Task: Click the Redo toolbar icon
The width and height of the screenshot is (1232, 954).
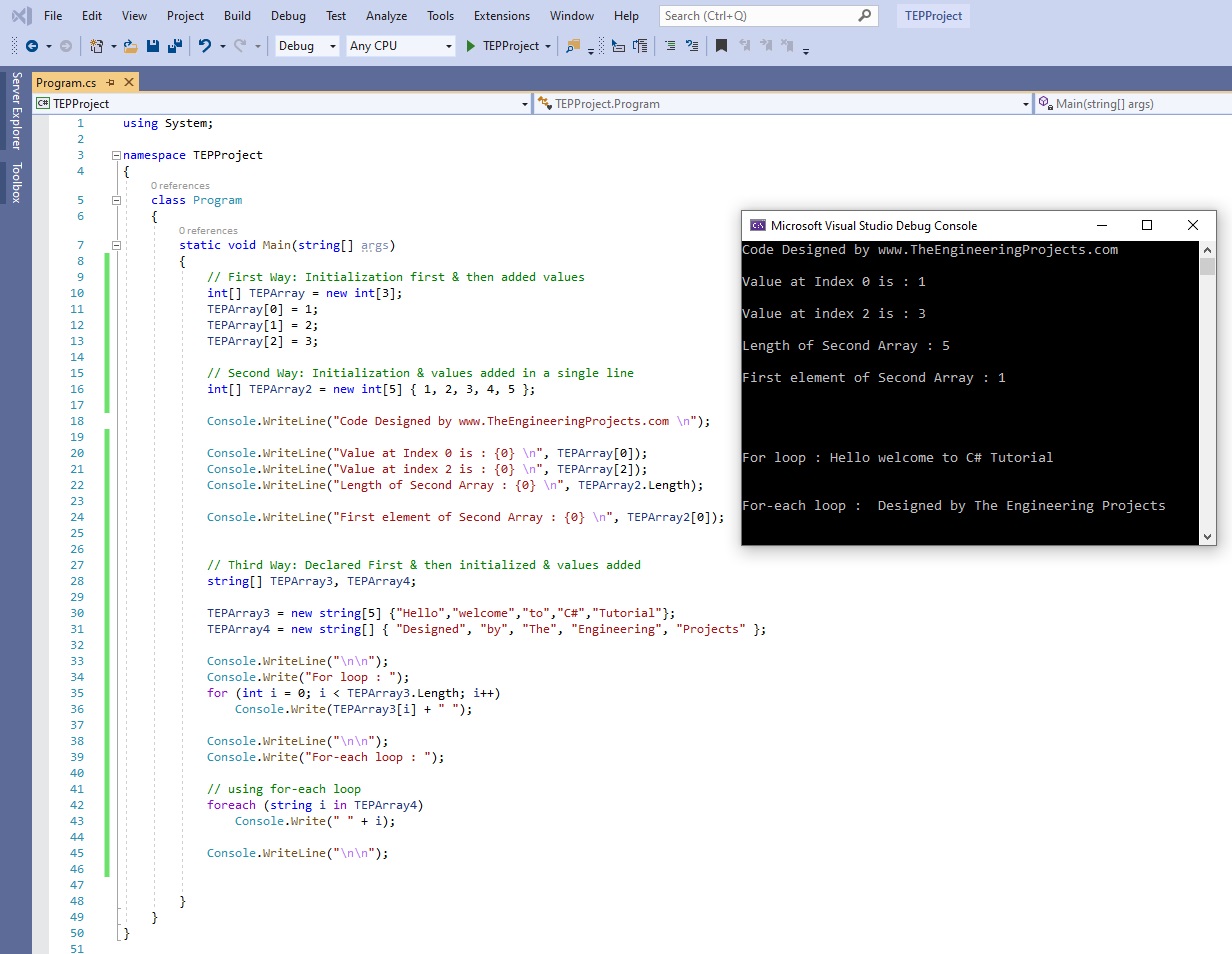Action: point(239,46)
